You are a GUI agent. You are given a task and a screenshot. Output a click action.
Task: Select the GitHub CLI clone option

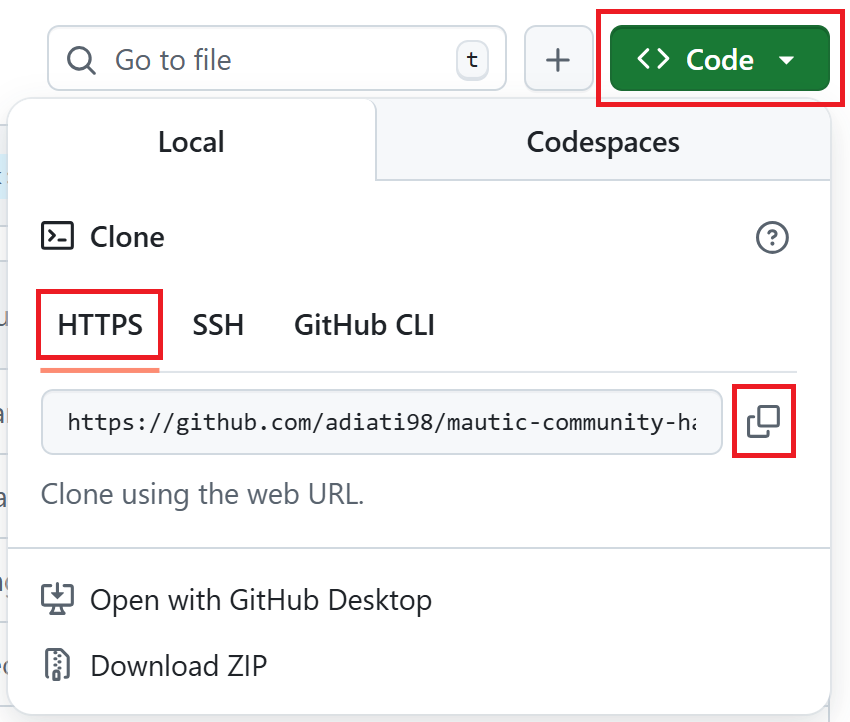tap(364, 325)
